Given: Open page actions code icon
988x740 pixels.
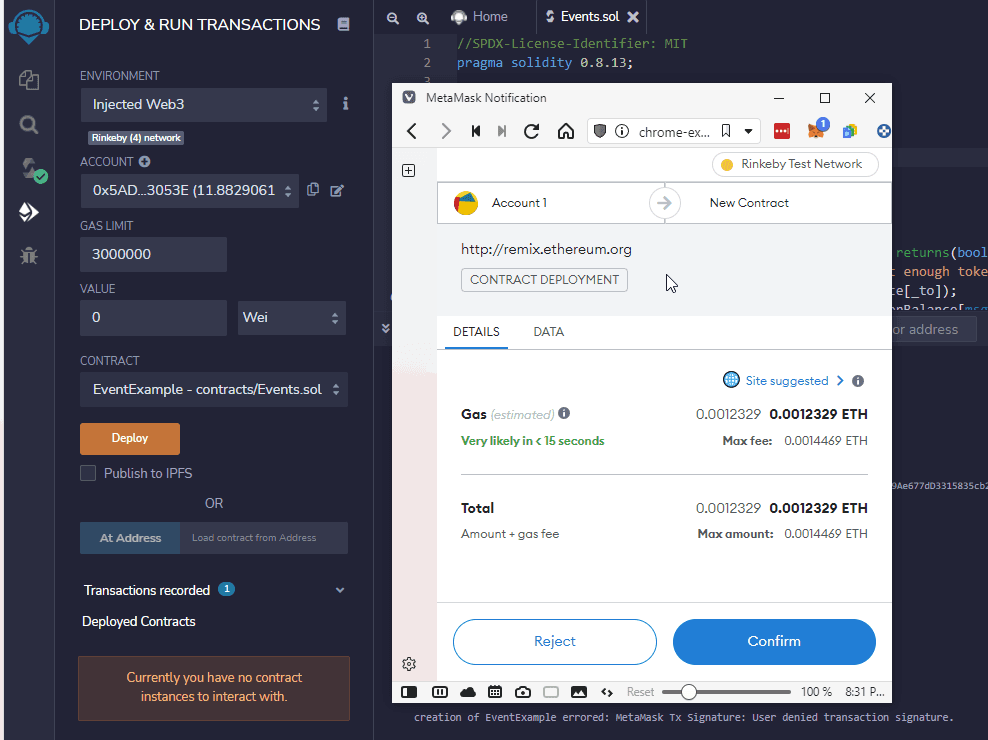Looking at the screenshot, I should tap(607, 692).
